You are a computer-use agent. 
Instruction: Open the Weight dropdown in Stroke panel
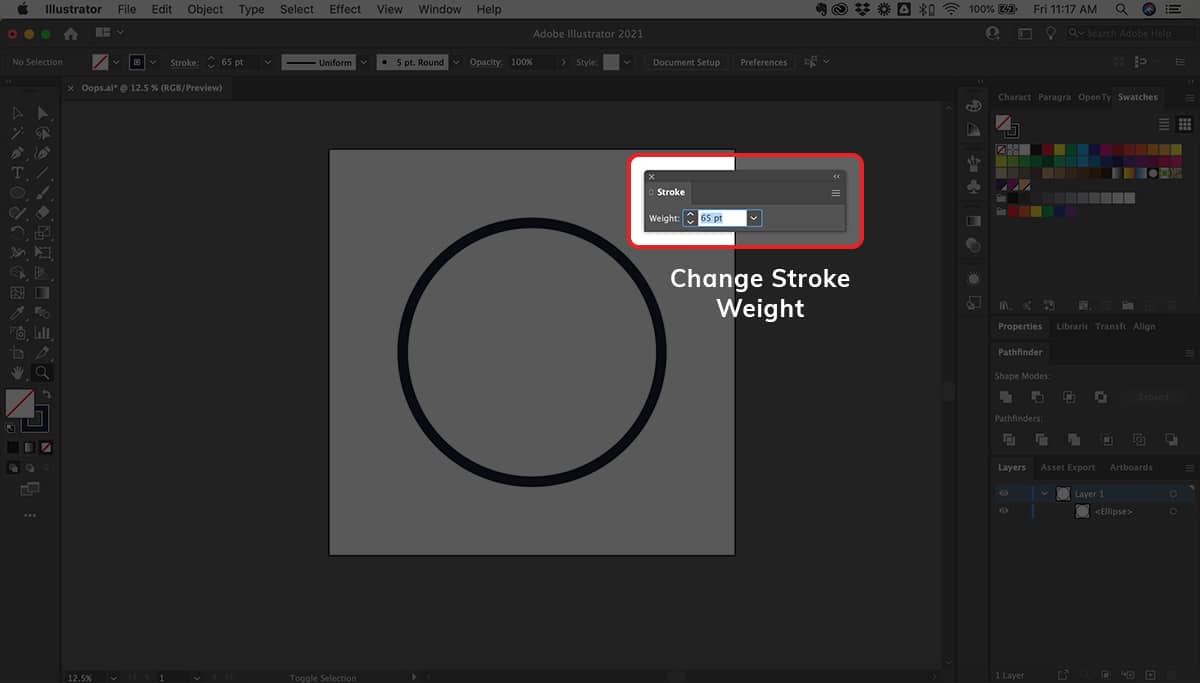(754, 218)
